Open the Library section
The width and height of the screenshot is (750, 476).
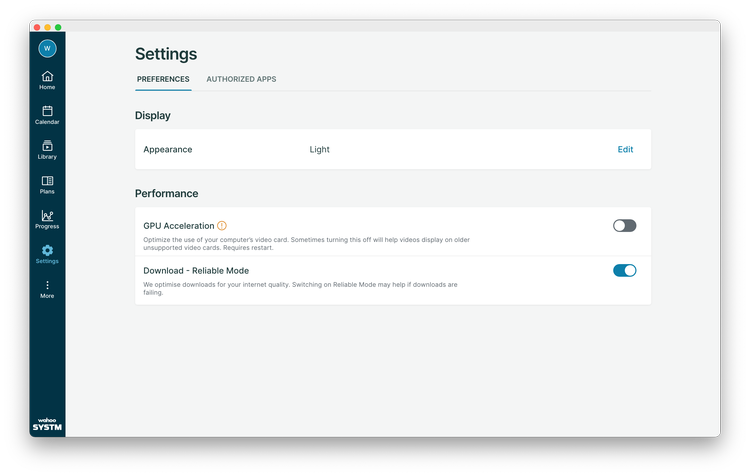47,150
